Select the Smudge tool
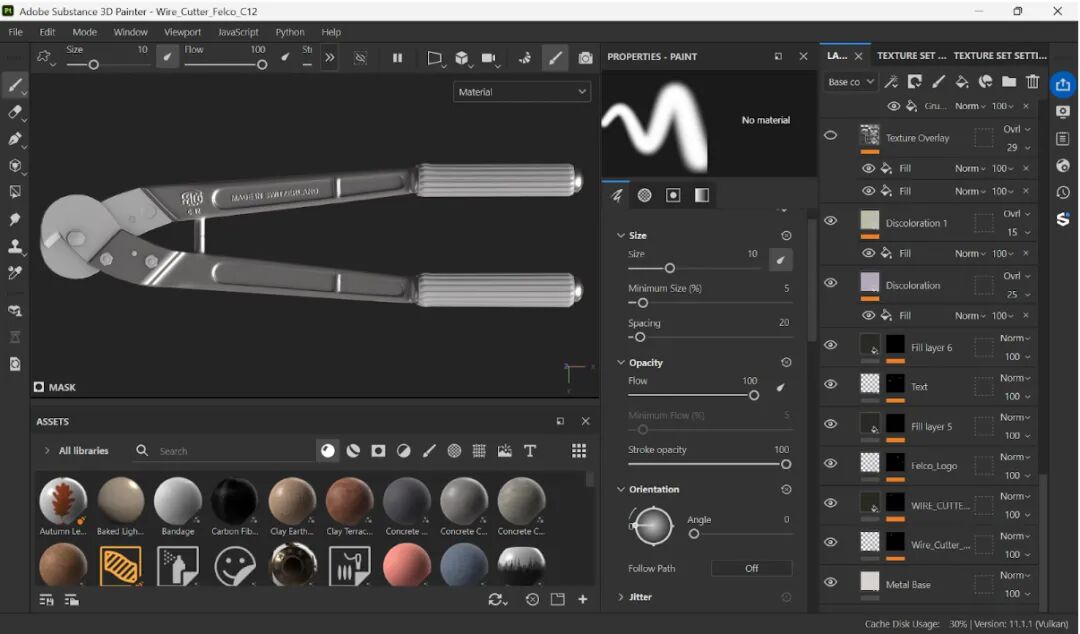 (x=14, y=219)
